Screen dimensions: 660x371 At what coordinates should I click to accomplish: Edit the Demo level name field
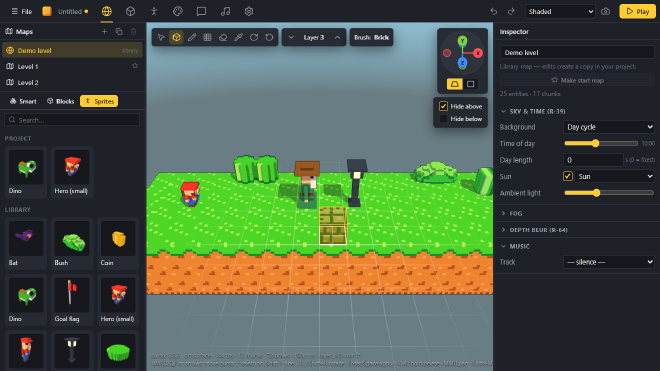[577, 52]
